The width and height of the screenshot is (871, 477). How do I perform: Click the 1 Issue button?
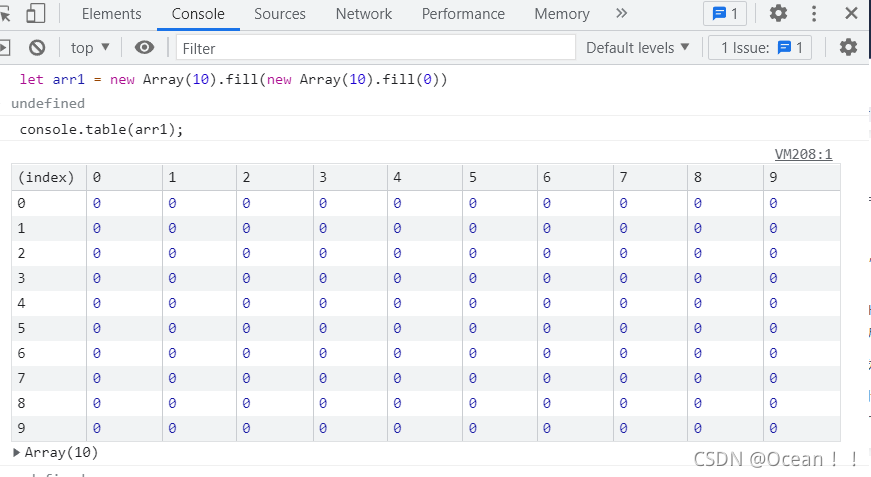pos(759,48)
